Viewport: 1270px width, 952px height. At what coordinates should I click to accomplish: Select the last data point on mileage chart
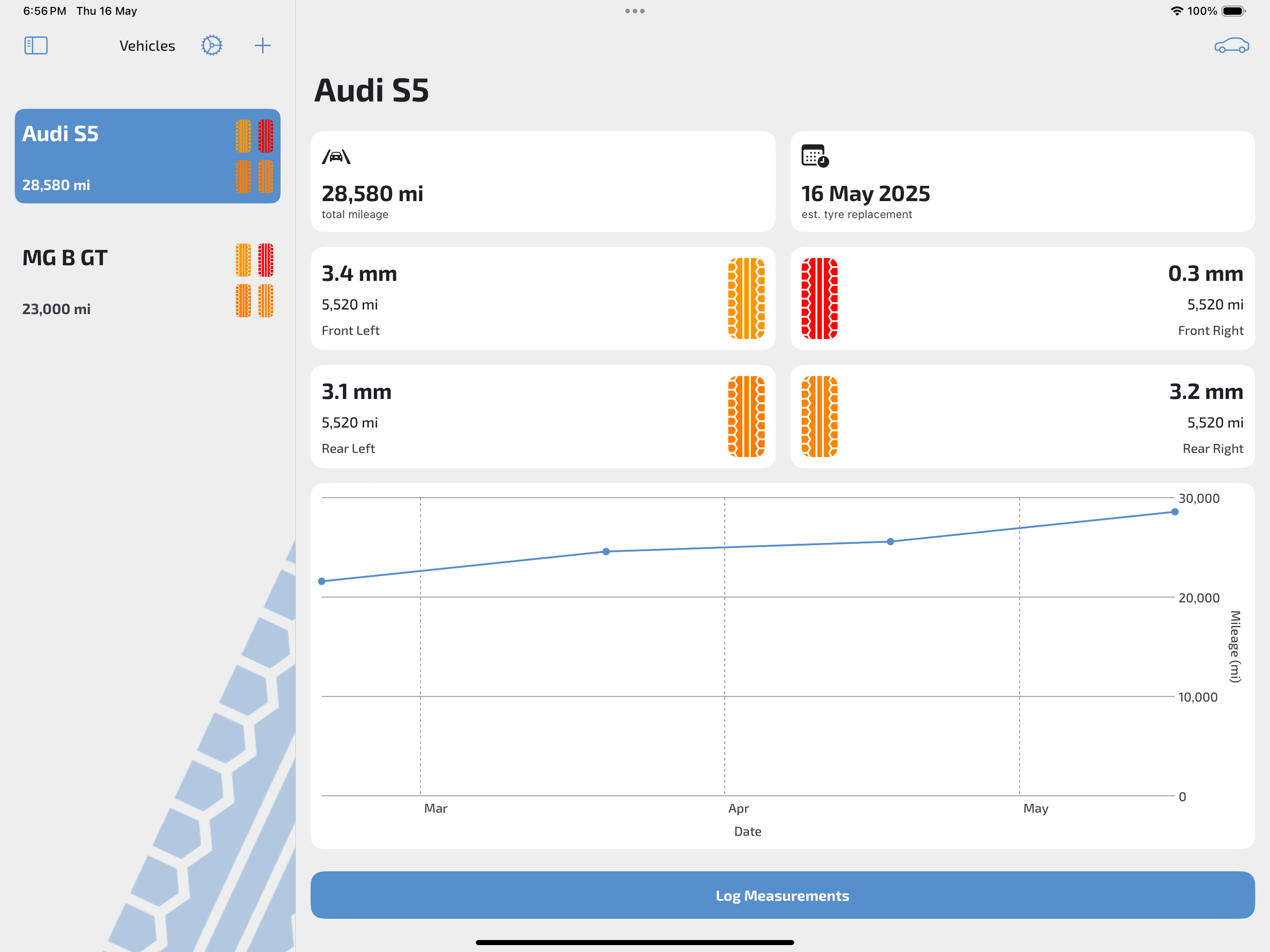(x=1174, y=512)
